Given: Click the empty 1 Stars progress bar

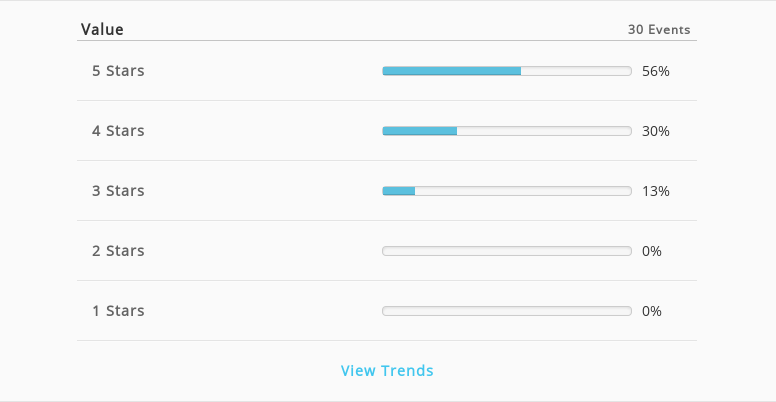Looking at the screenshot, I should [x=507, y=311].
